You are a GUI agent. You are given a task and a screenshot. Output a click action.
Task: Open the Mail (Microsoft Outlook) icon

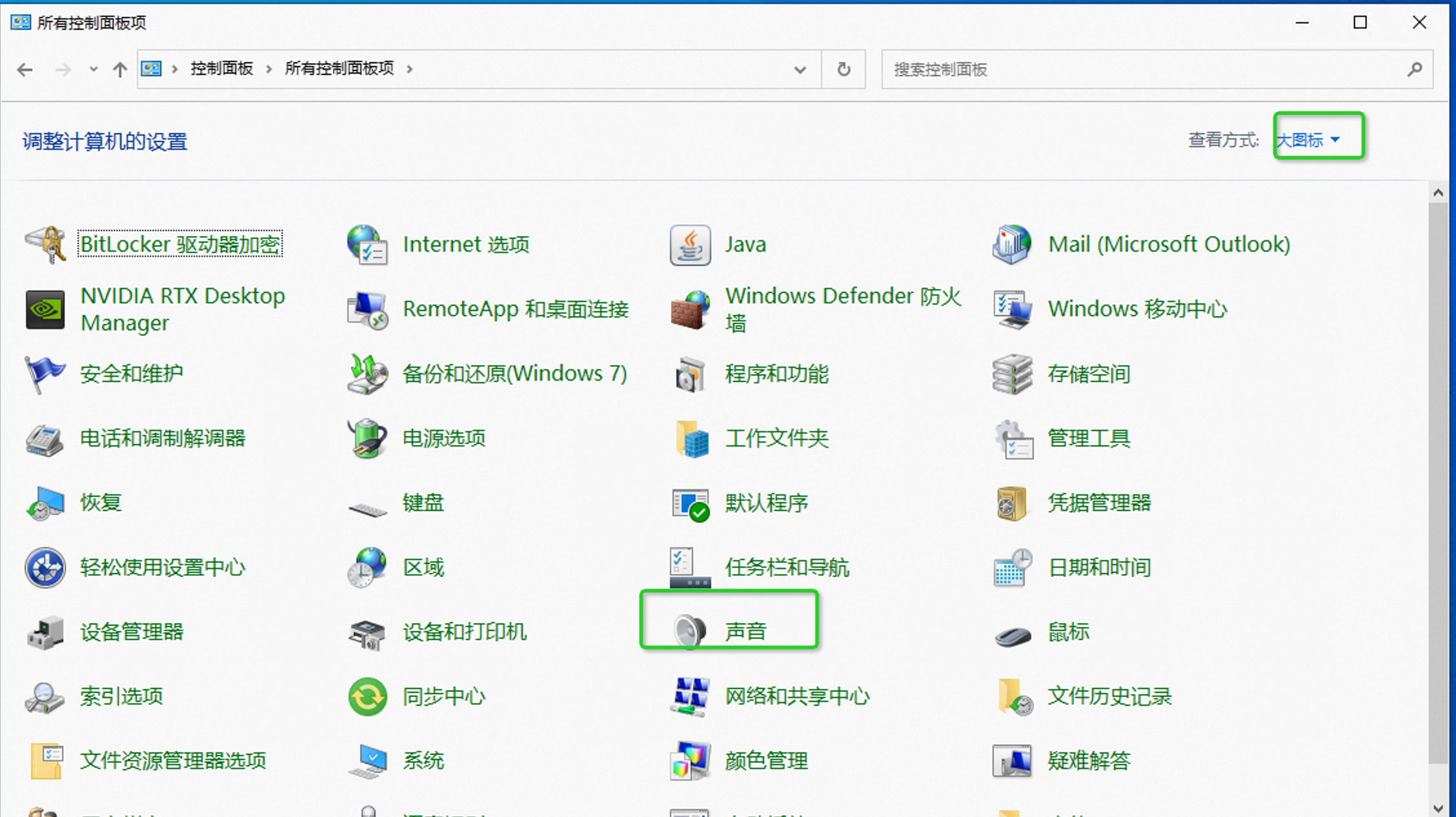point(1012,245)
